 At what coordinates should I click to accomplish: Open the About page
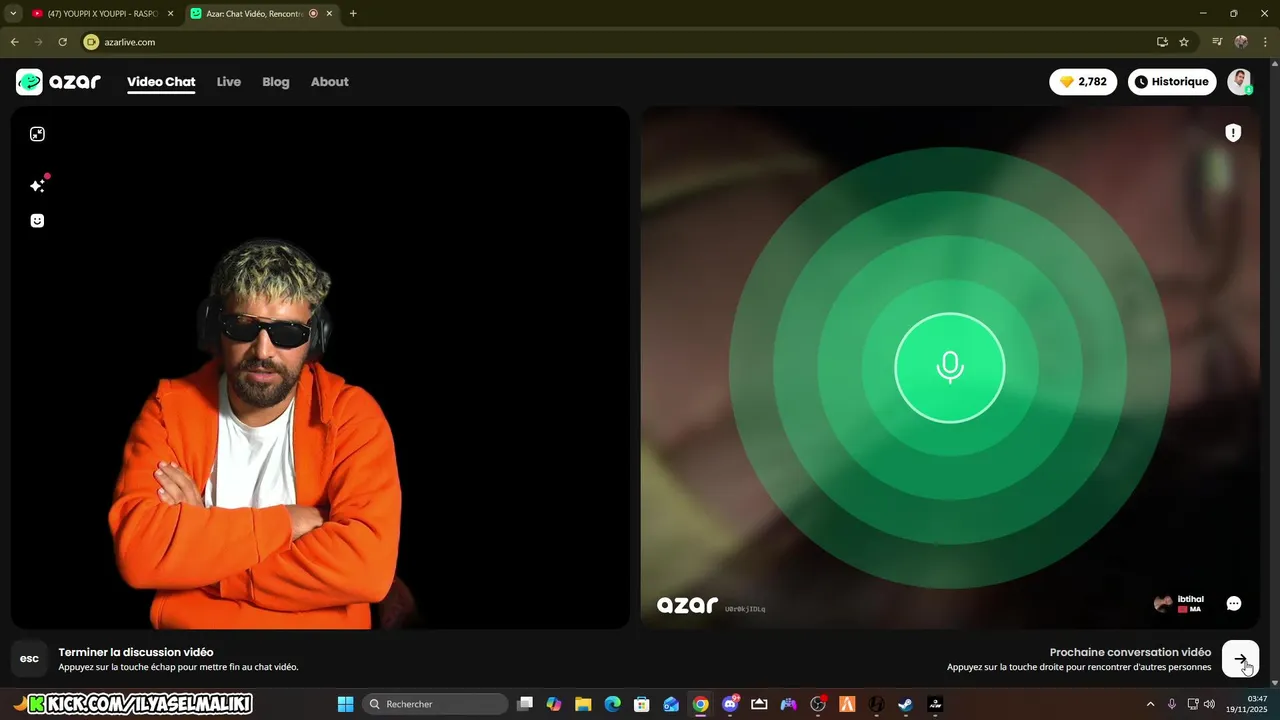coord(330,82)
